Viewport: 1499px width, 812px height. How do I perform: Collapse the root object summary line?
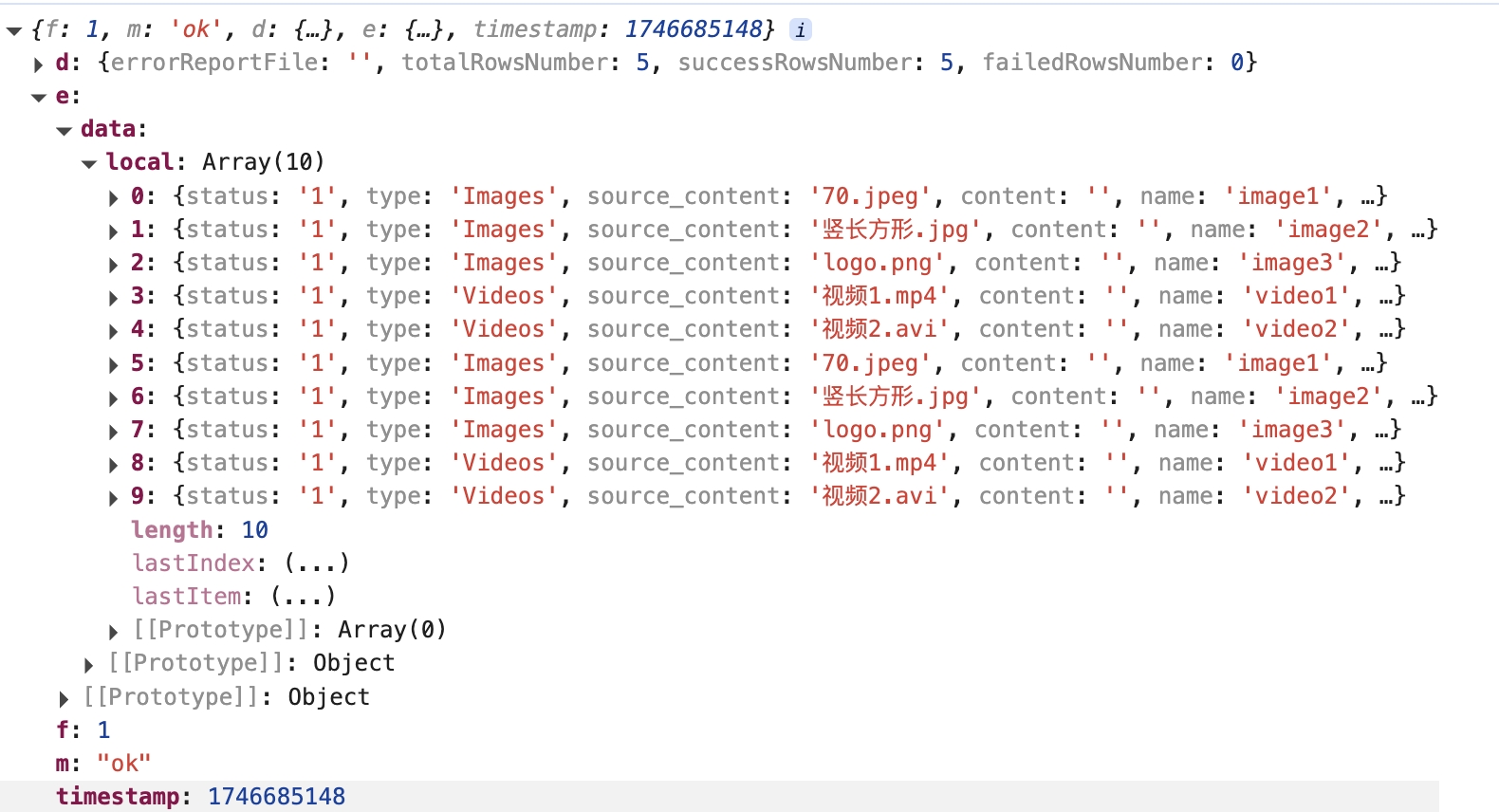pyautogui.click(x=14, y=31)
